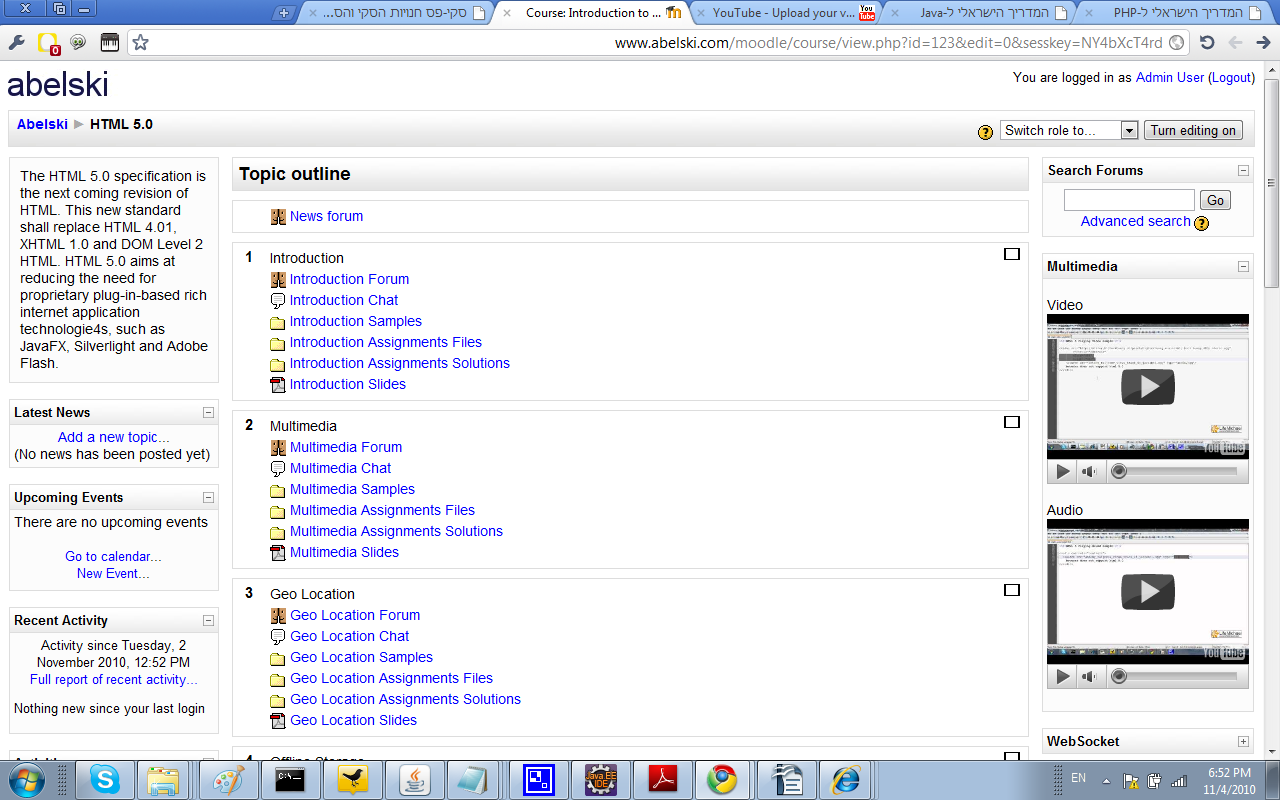The image size is (1280, 800).
Task: Click the Introduction Chat bubble icon
Action: tap(278, 300)
